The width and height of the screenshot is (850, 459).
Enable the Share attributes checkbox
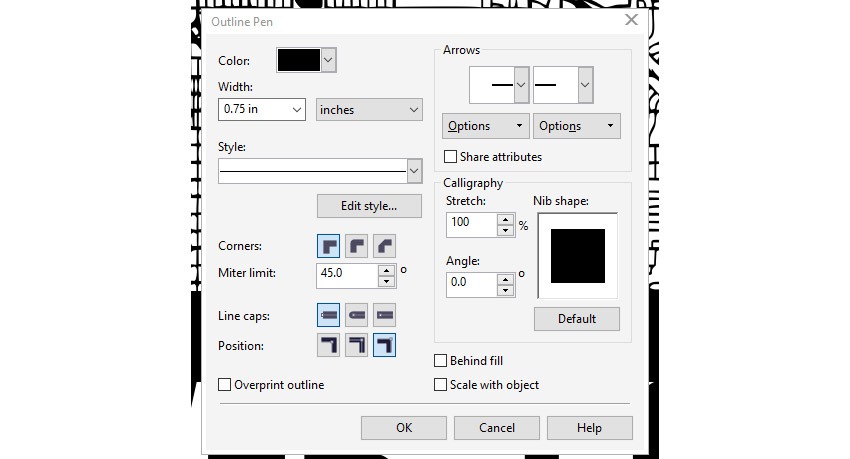(x=451, y=157)
